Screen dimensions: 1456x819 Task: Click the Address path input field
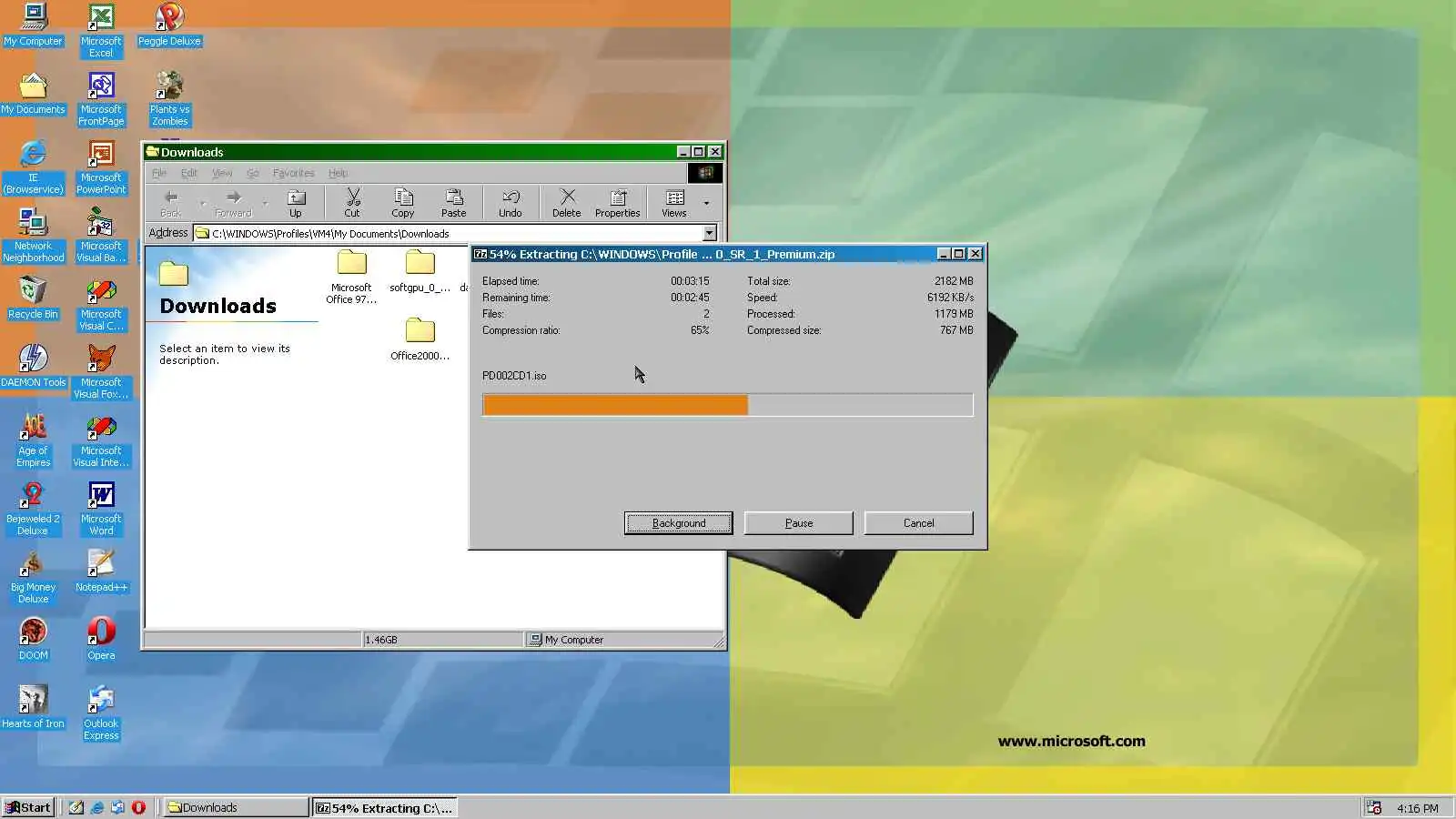(x=456, y=233)
